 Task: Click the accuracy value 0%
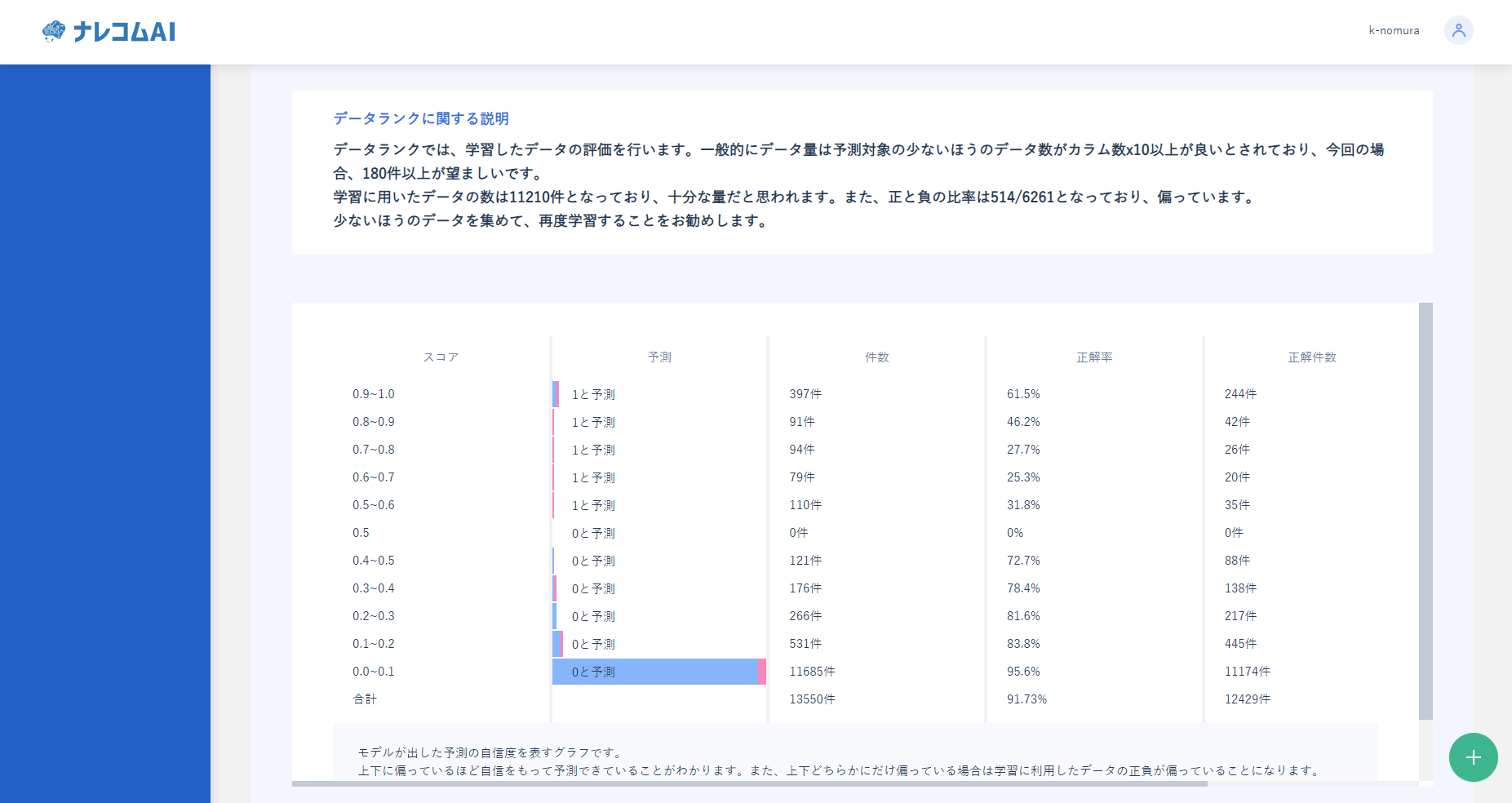[1015, 533]
